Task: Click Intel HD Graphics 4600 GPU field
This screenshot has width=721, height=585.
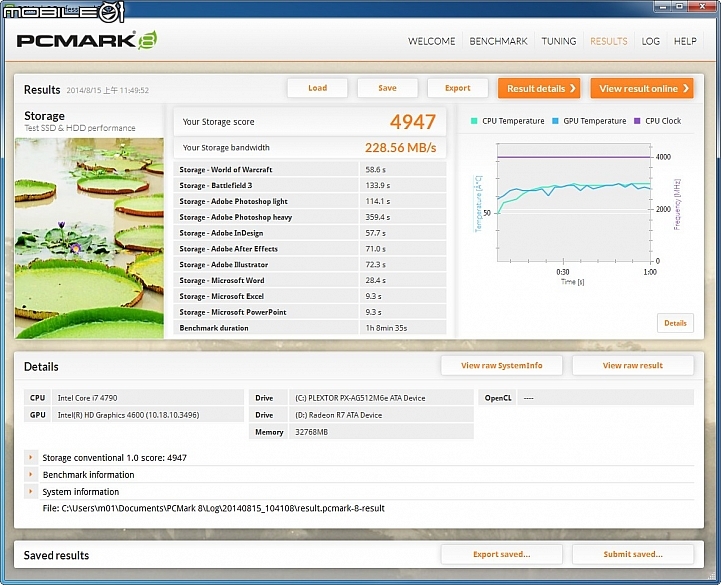Action: (x=148, y=415)
